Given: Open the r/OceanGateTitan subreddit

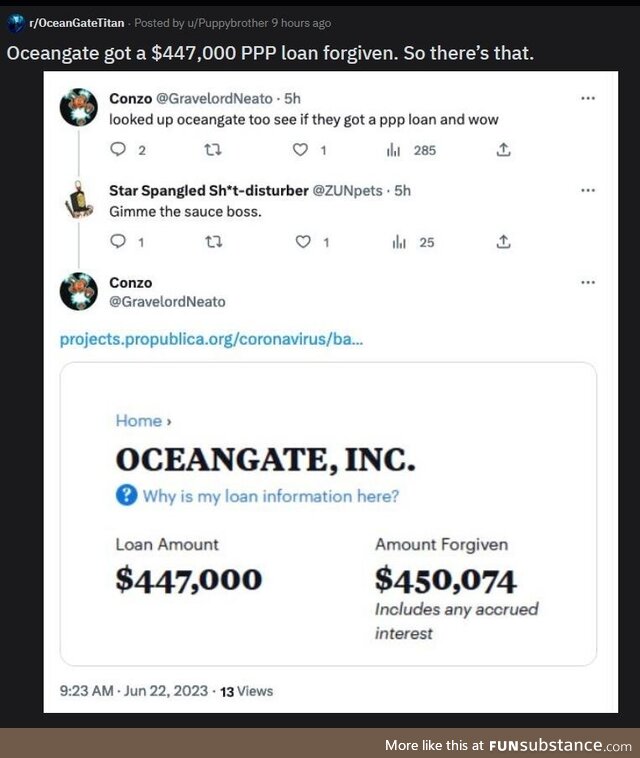Looking at the screenshot, I should click(x=77, y=23).
